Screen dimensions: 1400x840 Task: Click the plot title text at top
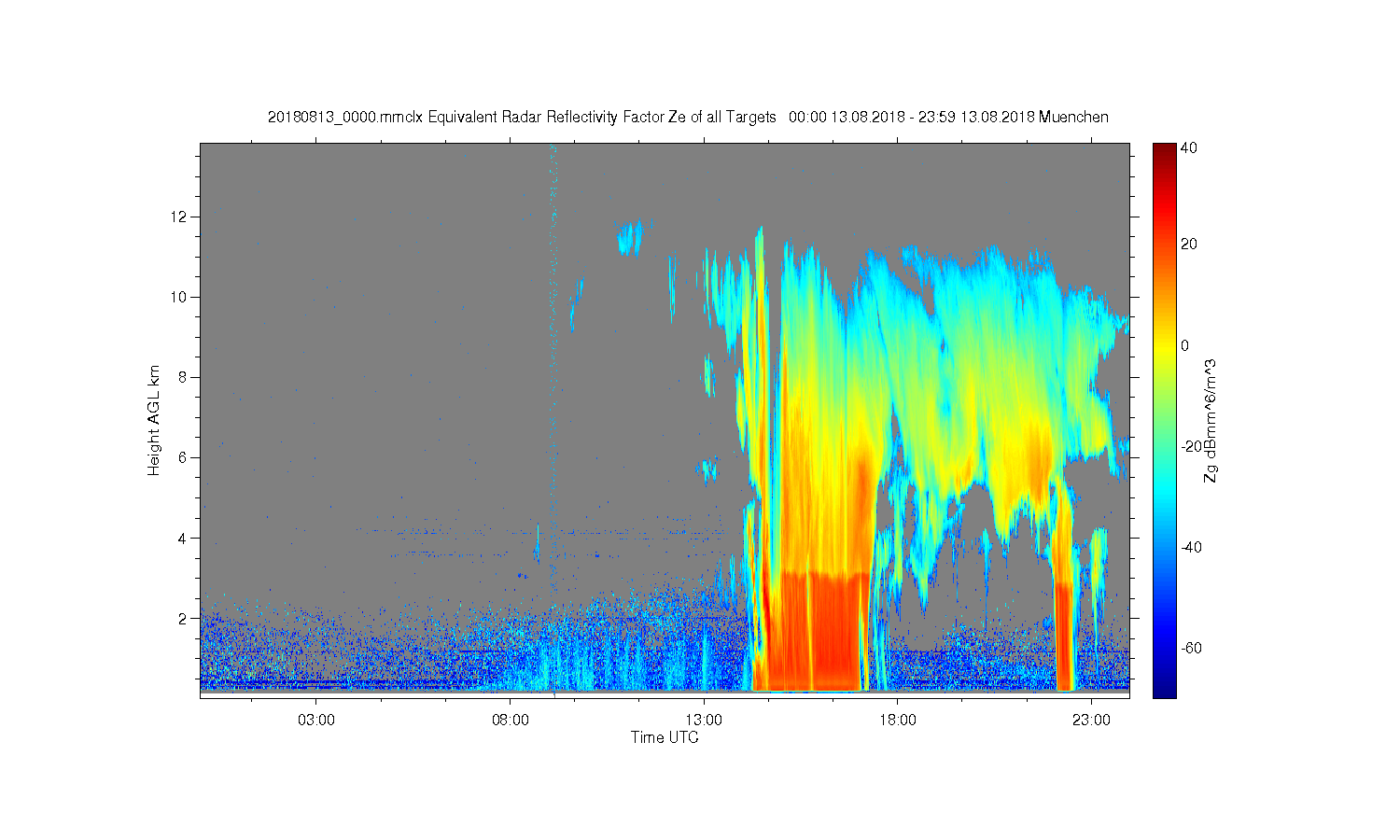[688, 117]
